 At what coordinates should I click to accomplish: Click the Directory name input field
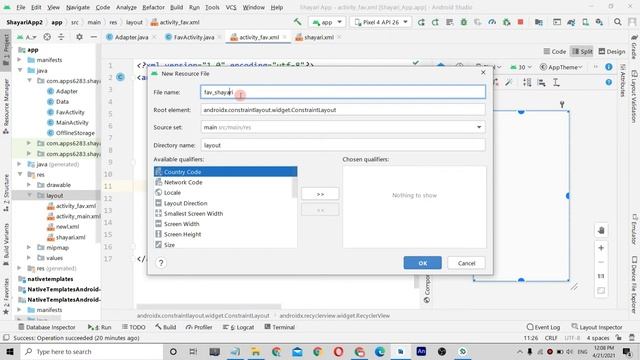coord(343,145)
